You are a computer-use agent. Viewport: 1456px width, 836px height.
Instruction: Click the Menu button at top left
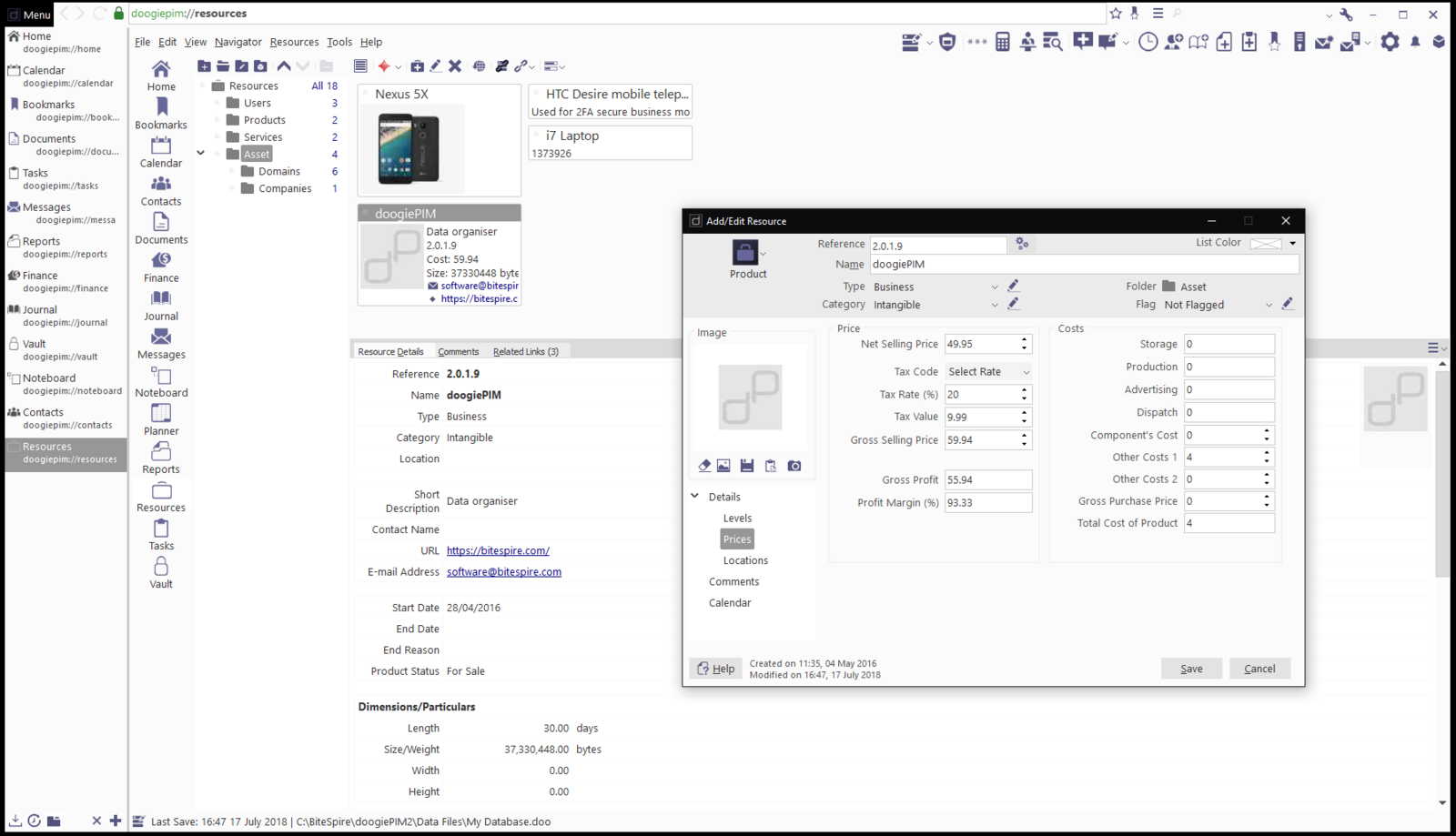29,14
